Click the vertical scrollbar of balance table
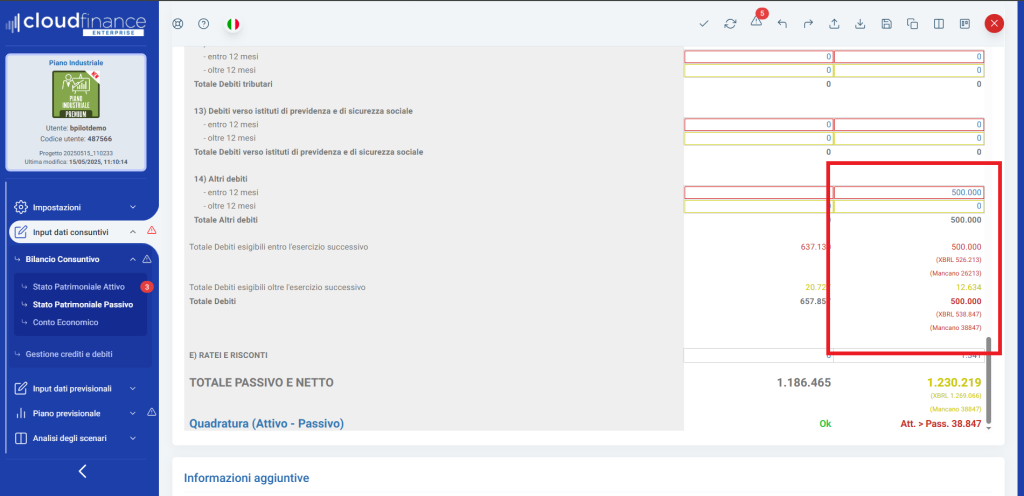The image size is (1024, 496). [990, 379]
